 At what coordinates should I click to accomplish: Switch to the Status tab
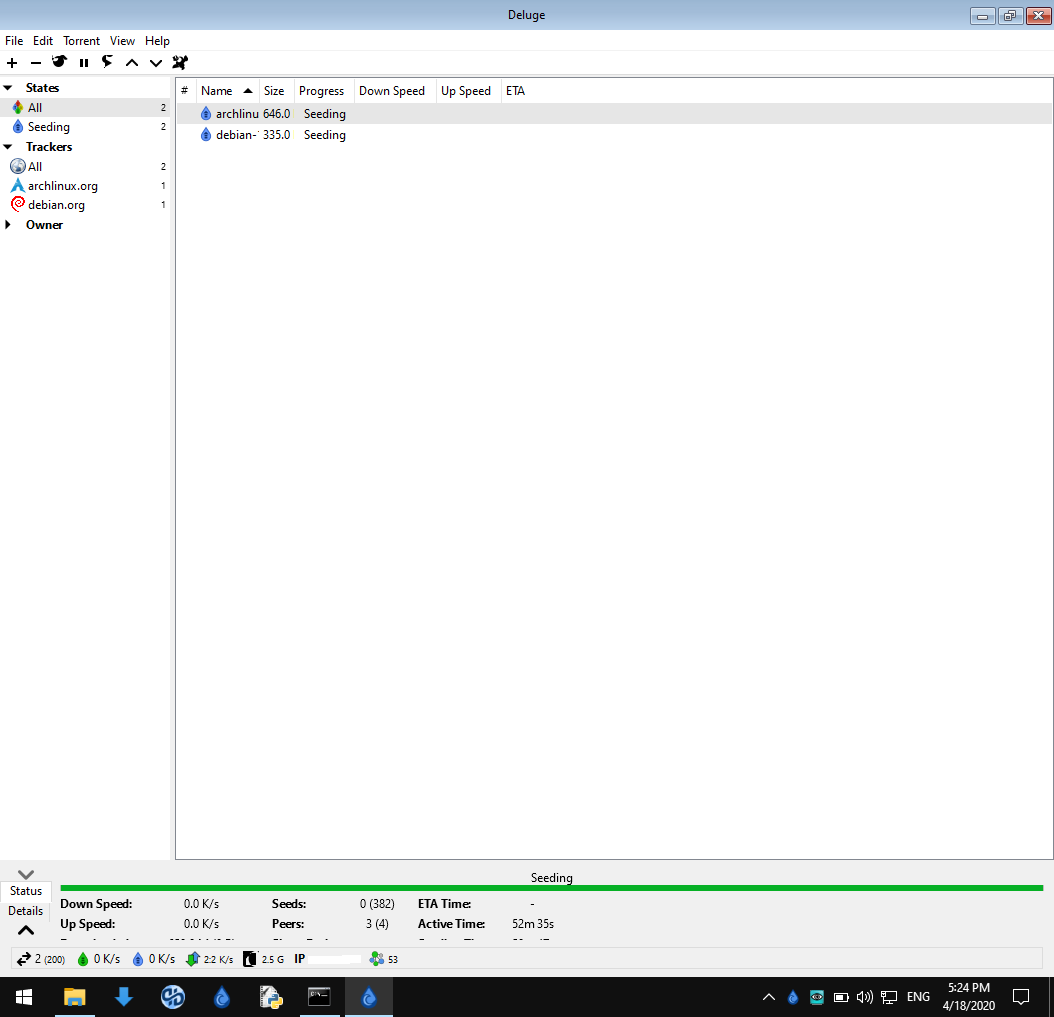26,891
